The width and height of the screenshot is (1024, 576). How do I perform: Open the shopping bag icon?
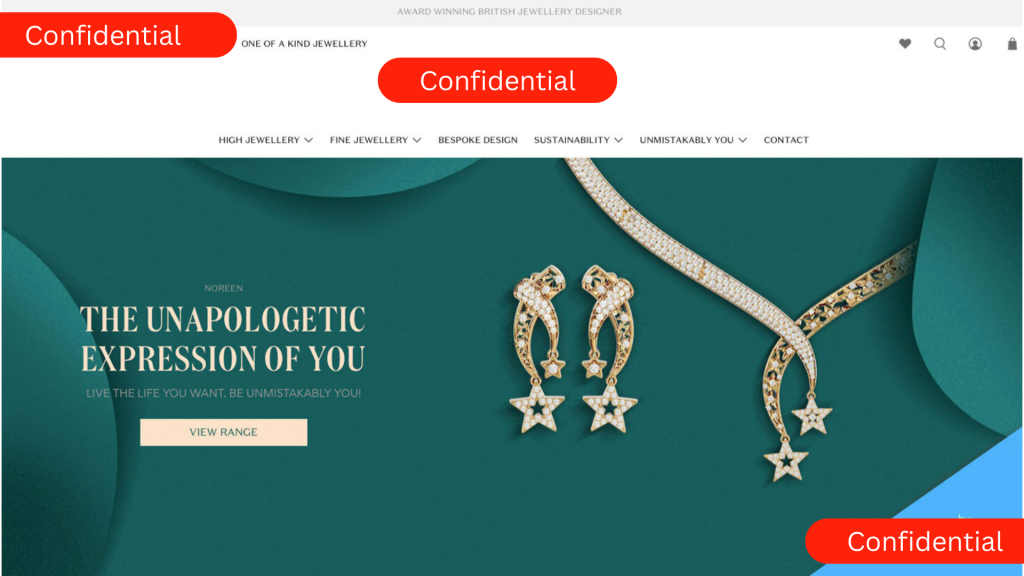1012,44
